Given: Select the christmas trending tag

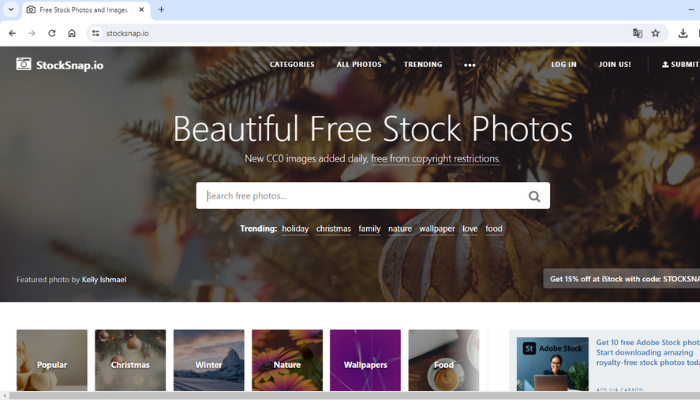Looking at the screenshot, I should pos(333,229).
